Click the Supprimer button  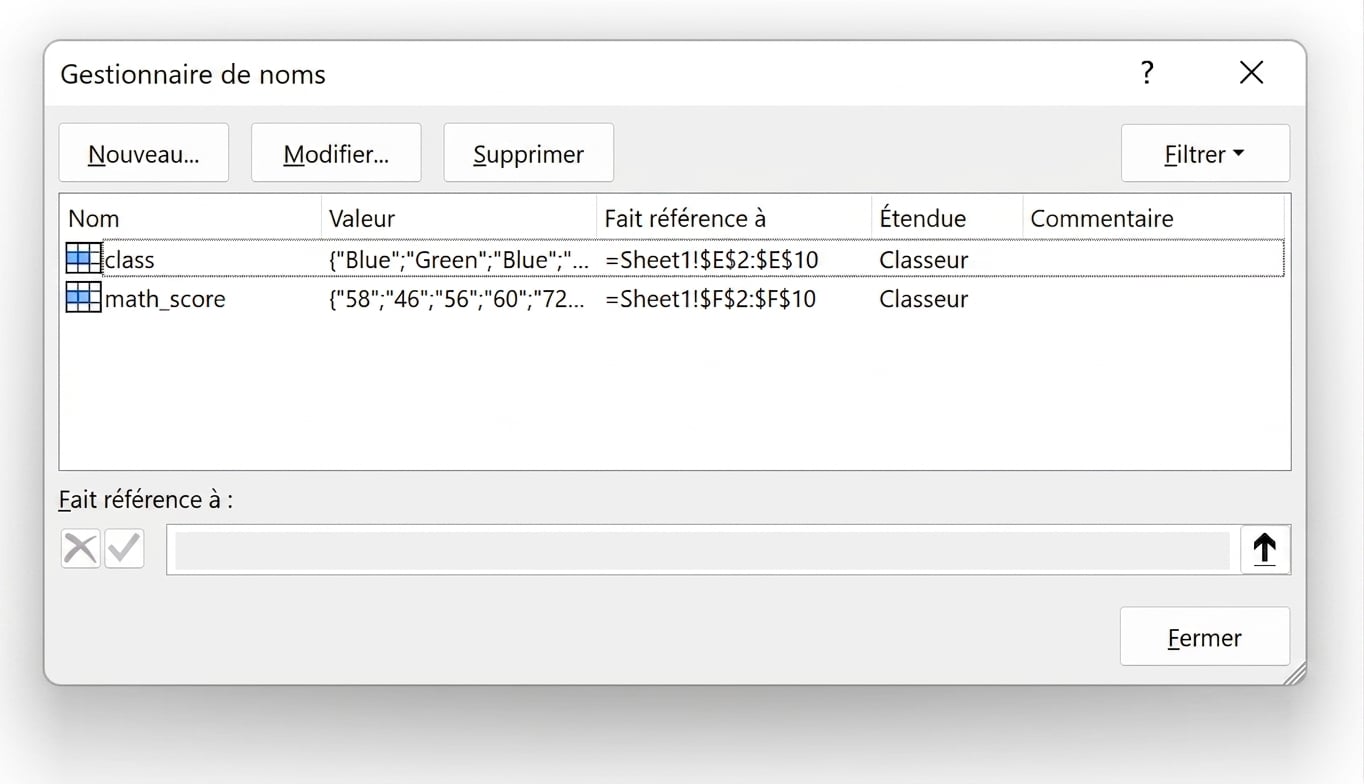click(528, 153)
